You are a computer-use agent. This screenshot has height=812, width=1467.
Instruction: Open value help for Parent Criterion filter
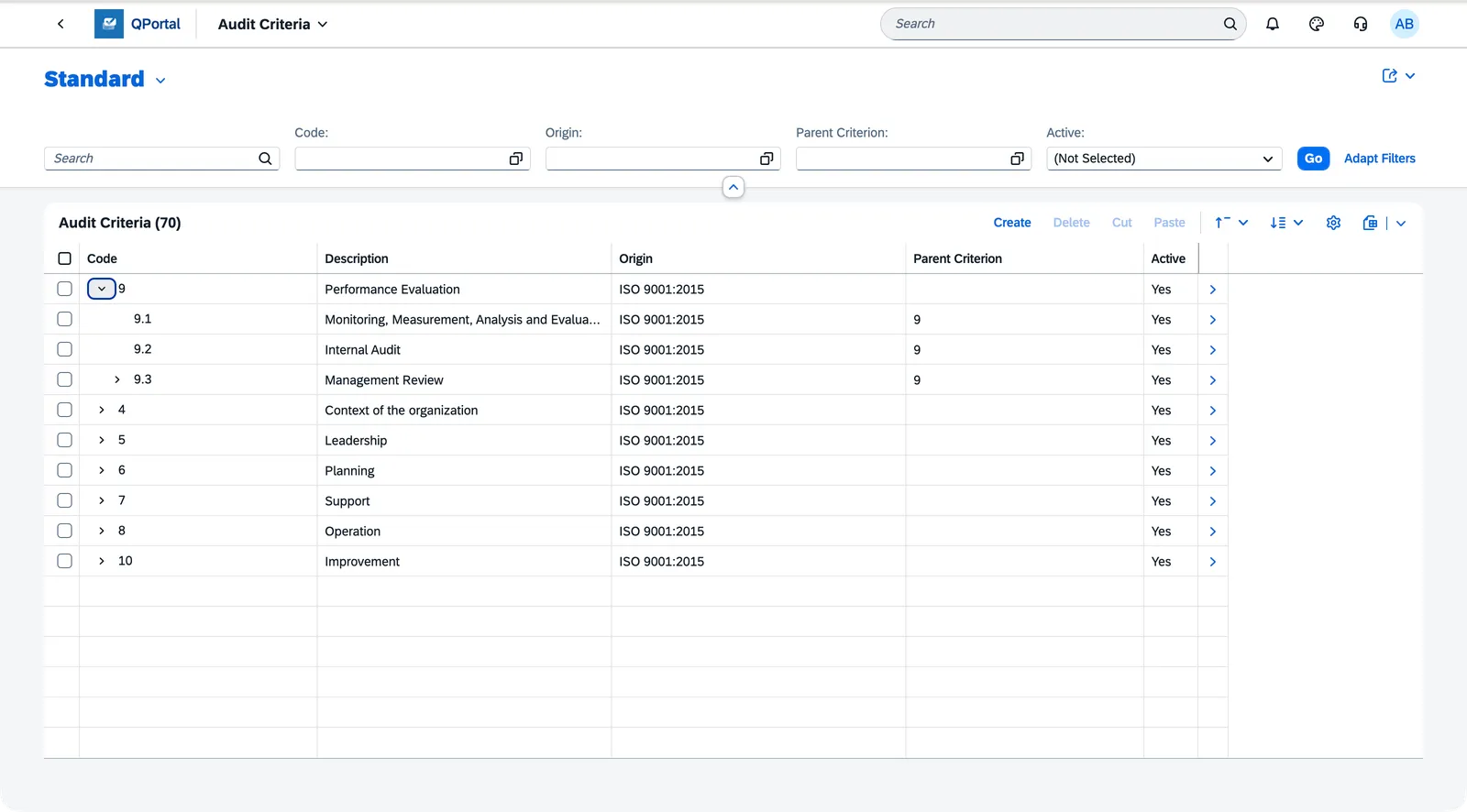pyautogui.click(x=1017, y=159)
